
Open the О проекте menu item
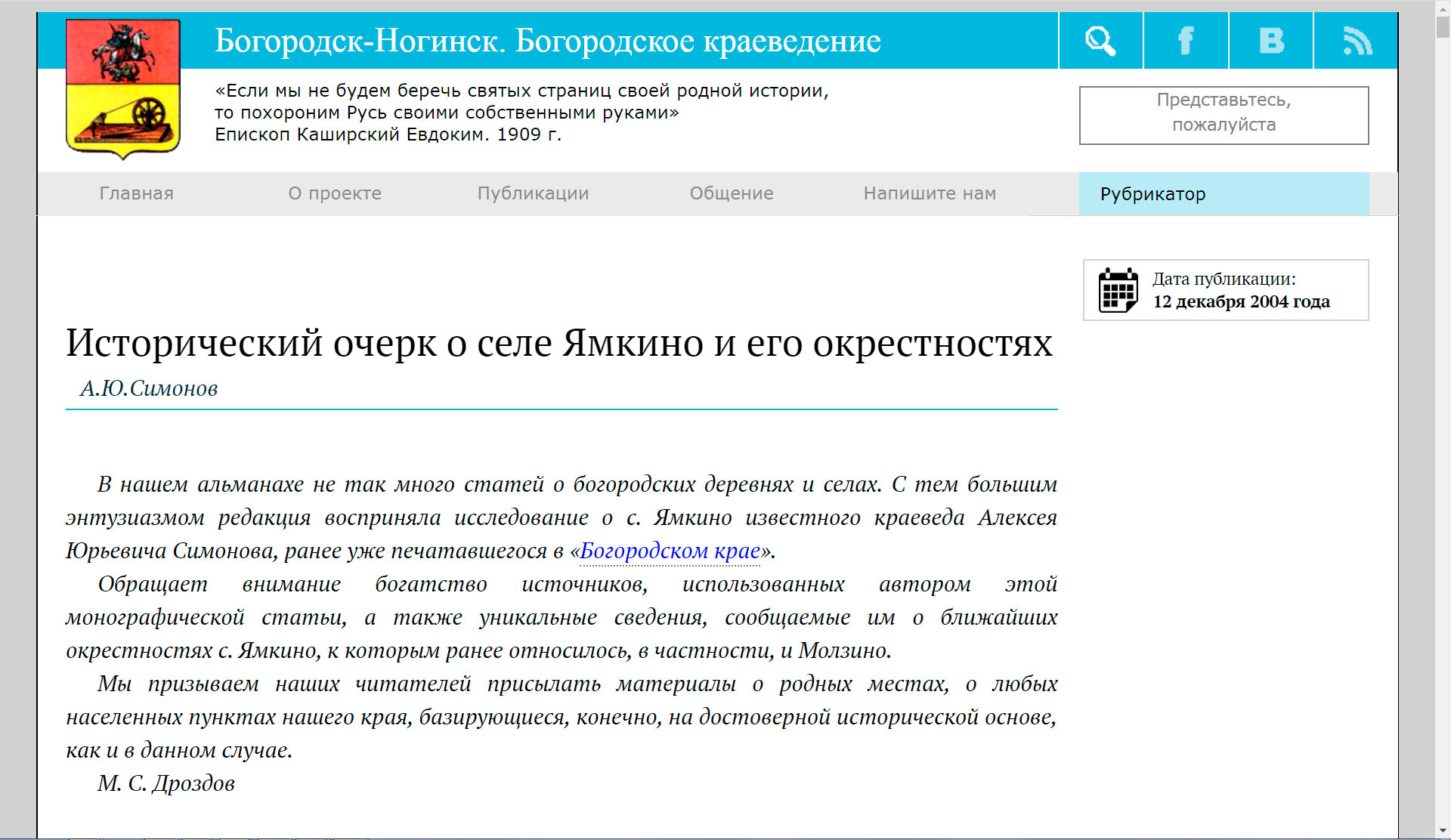(335, 193)
